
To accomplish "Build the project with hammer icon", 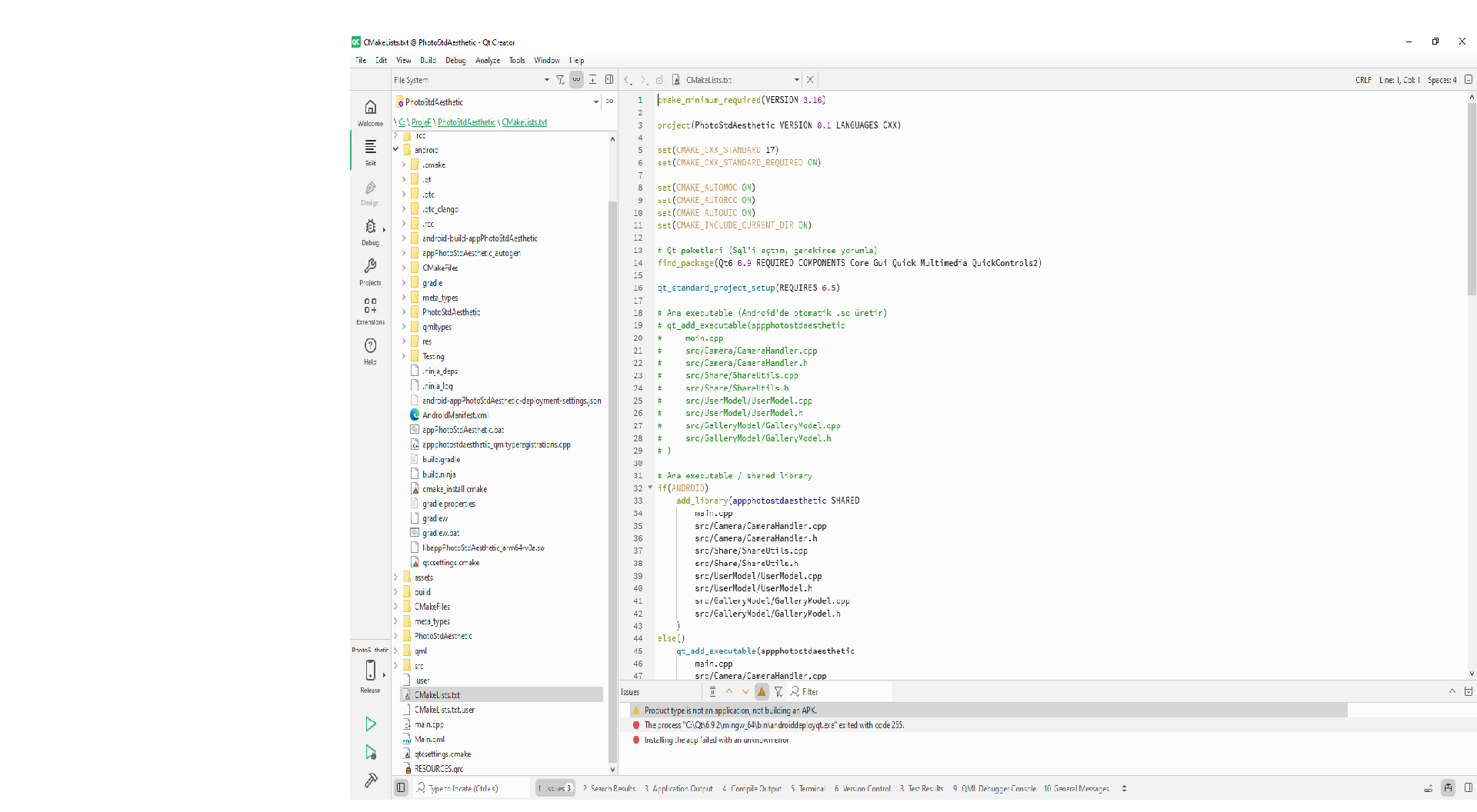I will coord(370,780).
